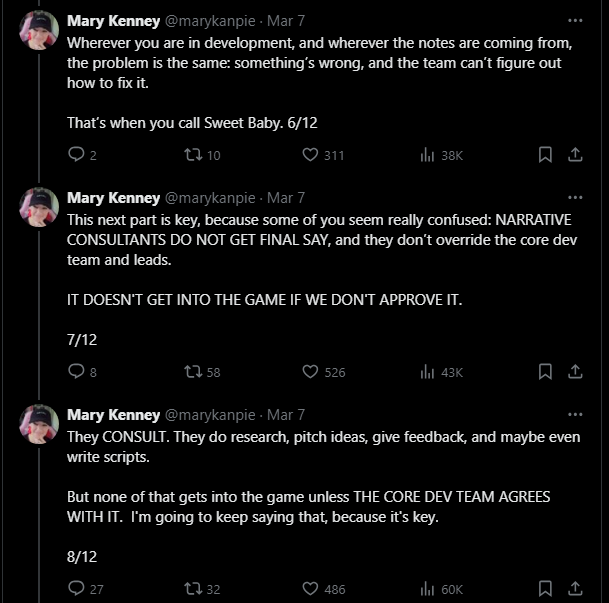This screenshot has width=609, height=603.
Task: Share the 8/12 tweet
Action: (x=575, y=589)
